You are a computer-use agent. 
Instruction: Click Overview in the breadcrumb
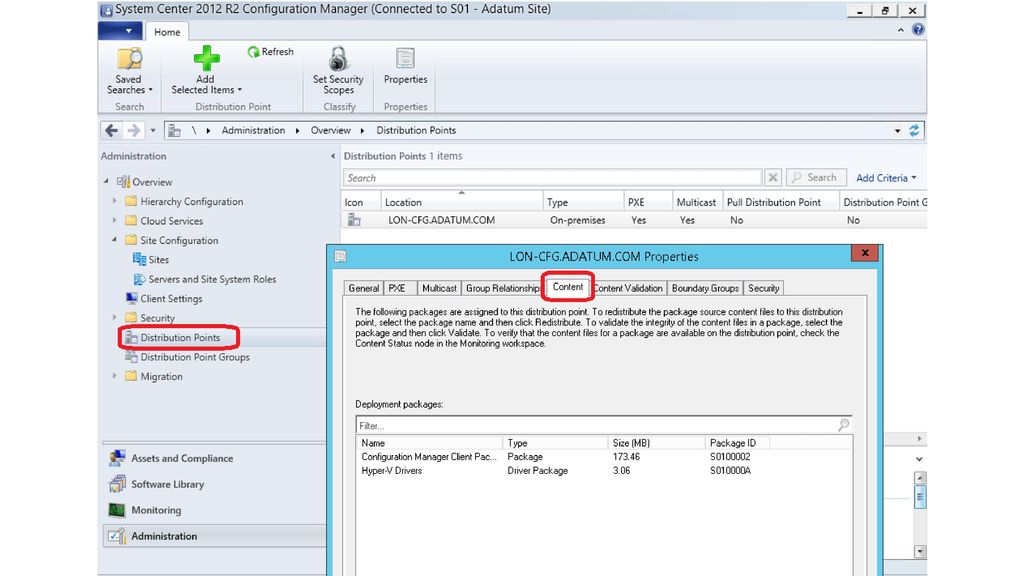(330, 131)
